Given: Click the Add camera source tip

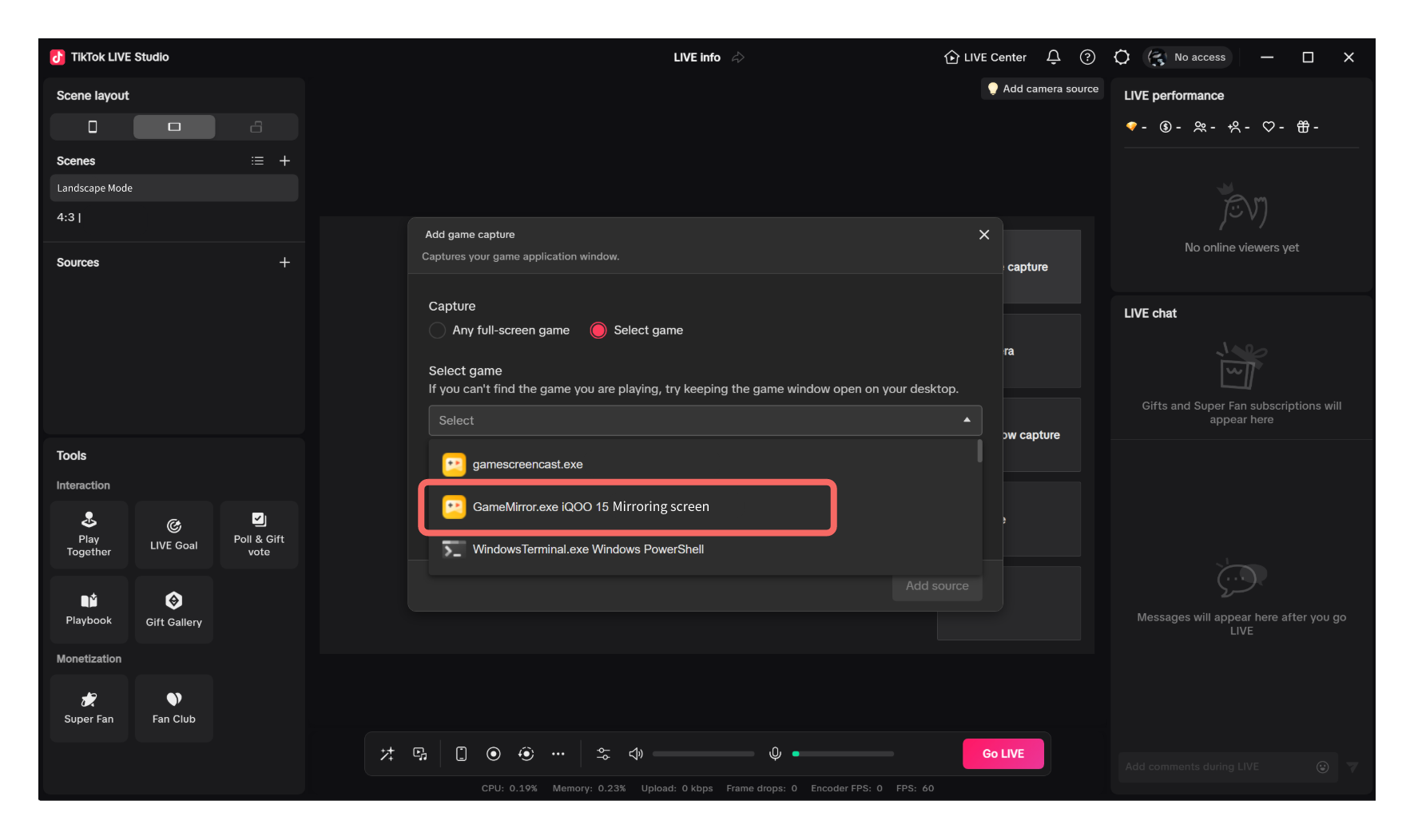Looking at the screenshot, I should tap(1042, 89).
